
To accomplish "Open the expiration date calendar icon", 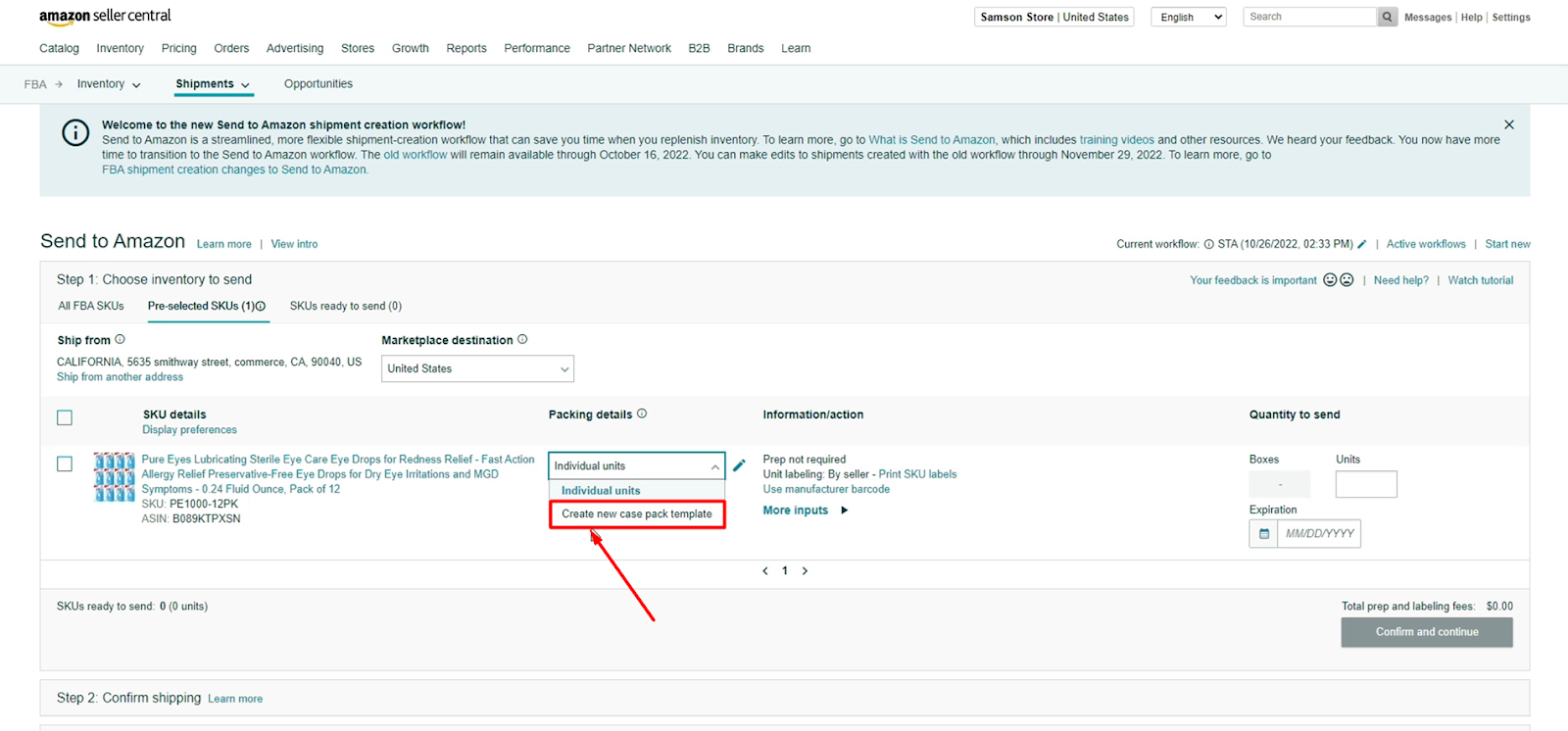I will (1264, 534).
